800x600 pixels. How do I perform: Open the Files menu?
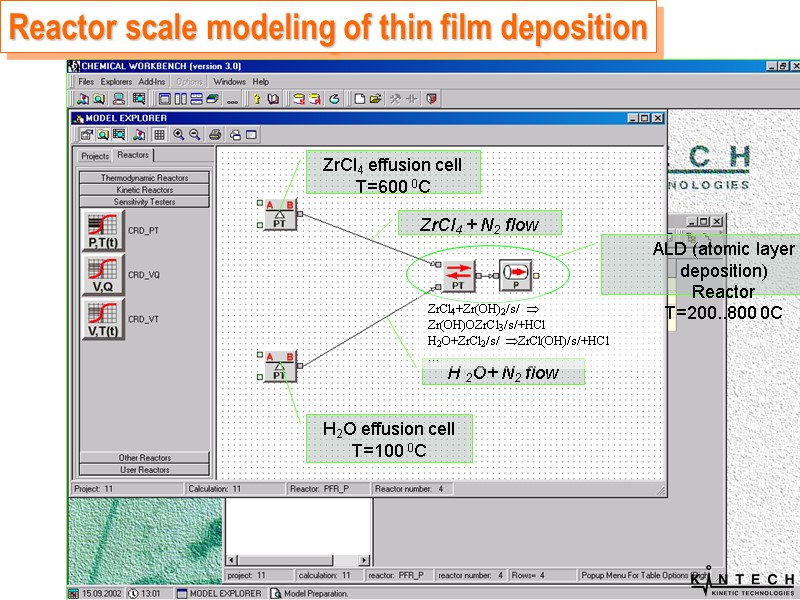[x=86, y=82]
